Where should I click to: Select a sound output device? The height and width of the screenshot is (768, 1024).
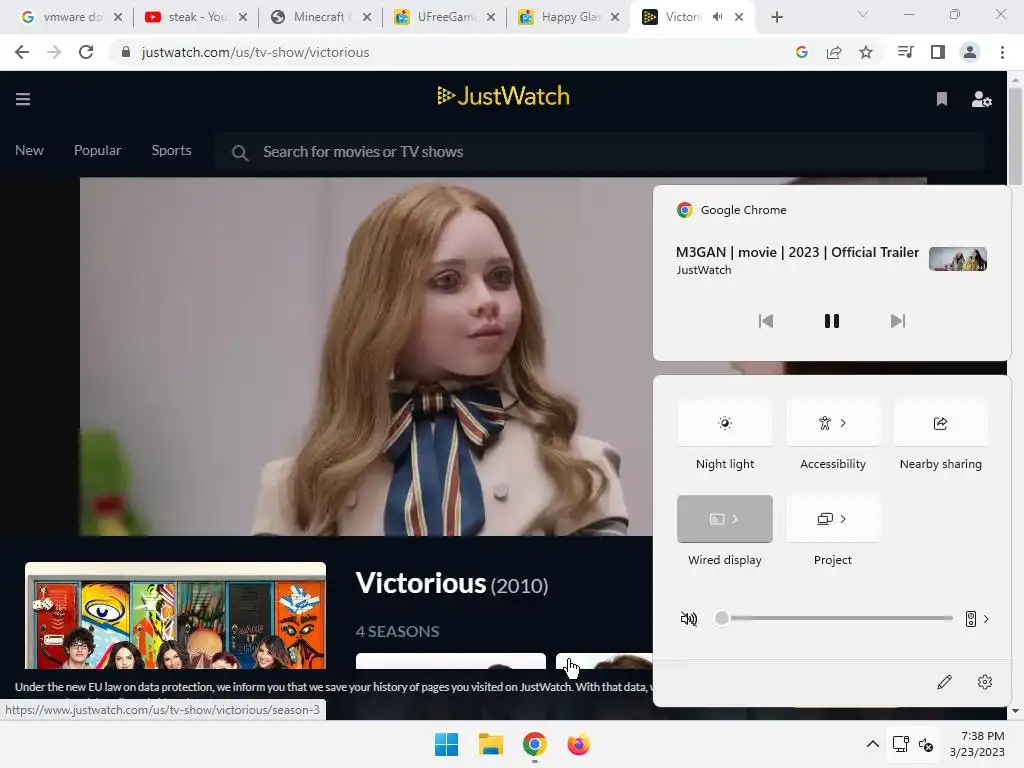click(977, 618)
